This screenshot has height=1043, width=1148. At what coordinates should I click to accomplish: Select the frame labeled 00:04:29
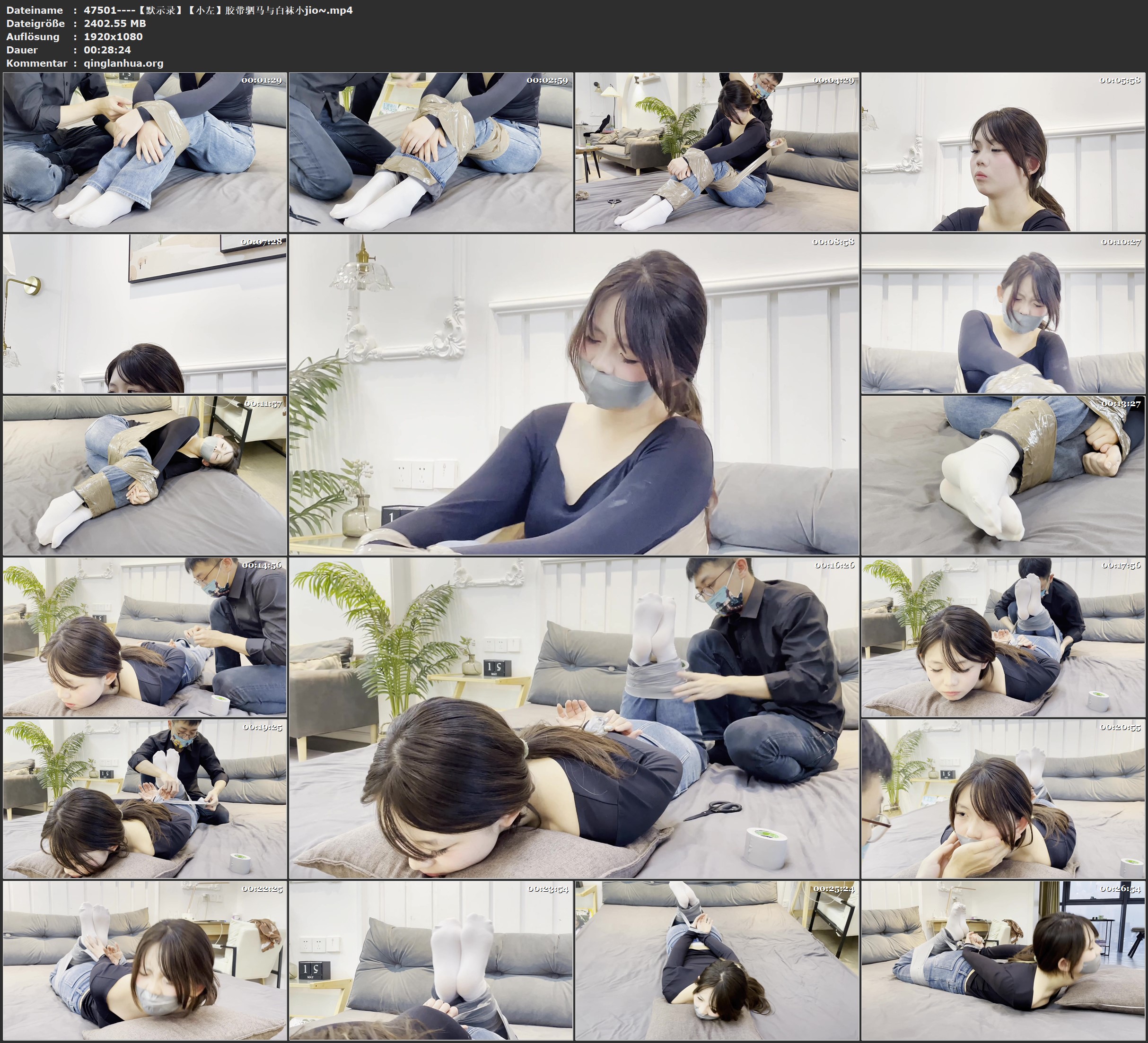point(718,151)
